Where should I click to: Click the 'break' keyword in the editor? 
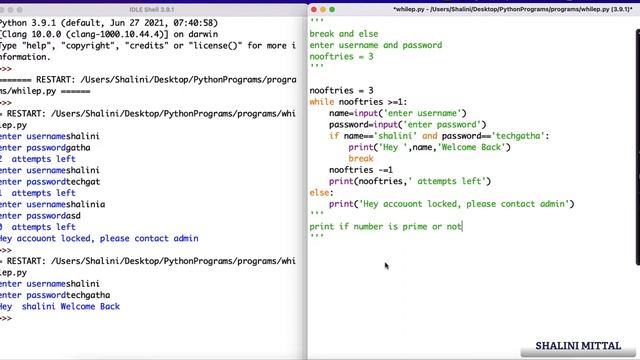point(361,158)
